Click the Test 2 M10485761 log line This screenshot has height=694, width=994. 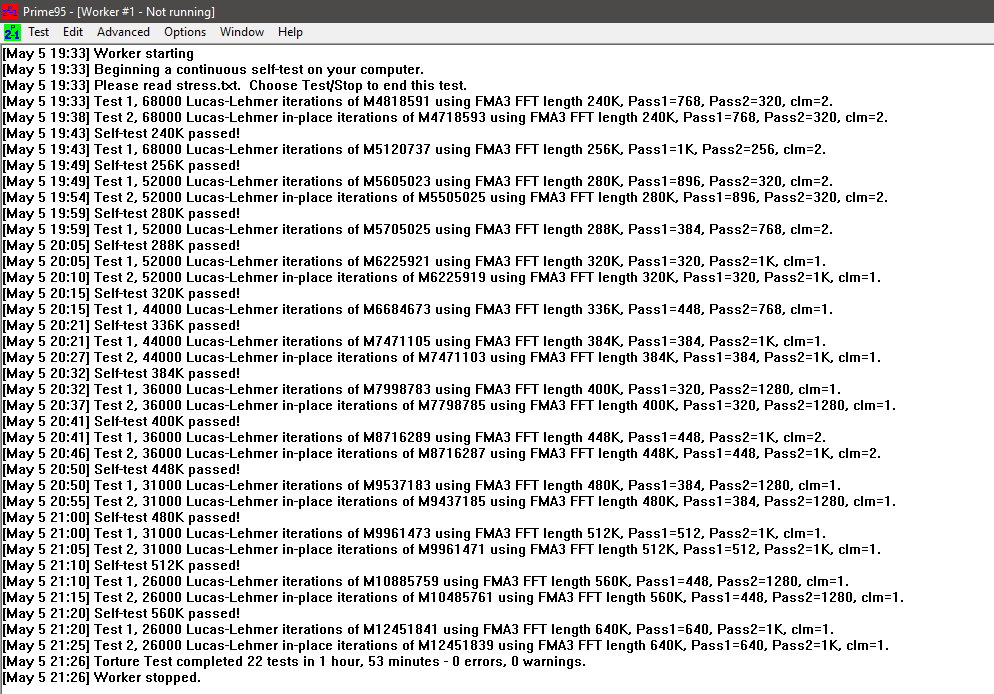453,598
